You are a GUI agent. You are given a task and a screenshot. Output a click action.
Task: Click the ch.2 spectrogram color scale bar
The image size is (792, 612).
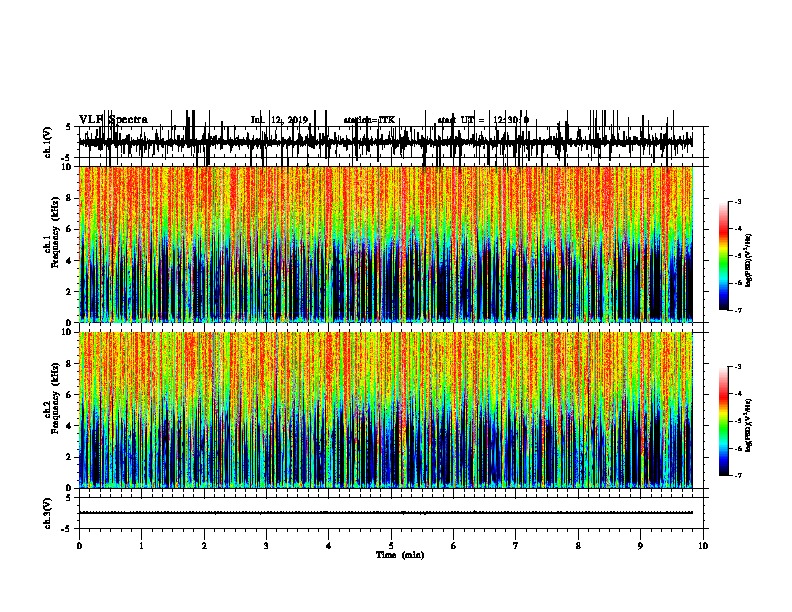(724, 421)
